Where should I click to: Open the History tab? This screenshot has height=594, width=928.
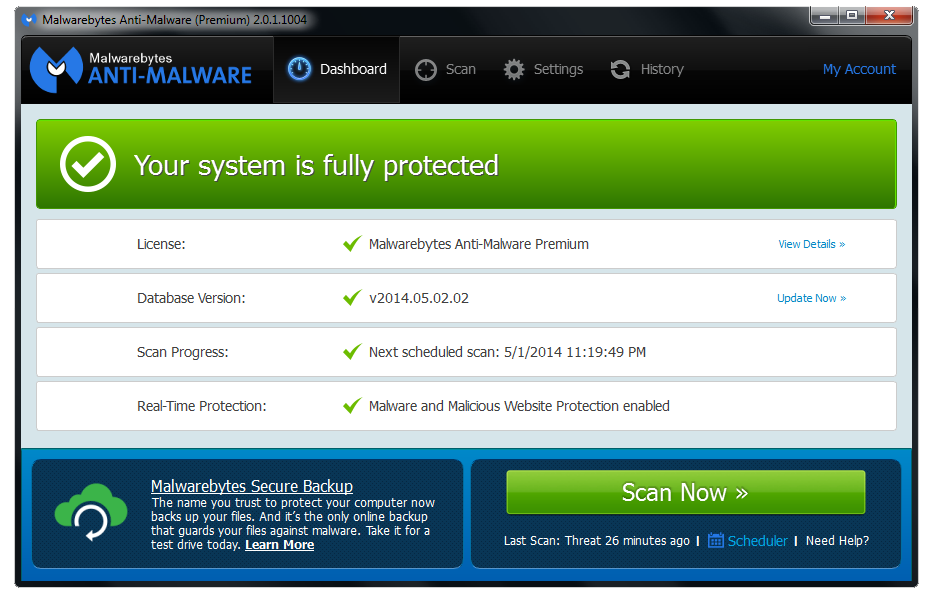click(x=647, y=69)
